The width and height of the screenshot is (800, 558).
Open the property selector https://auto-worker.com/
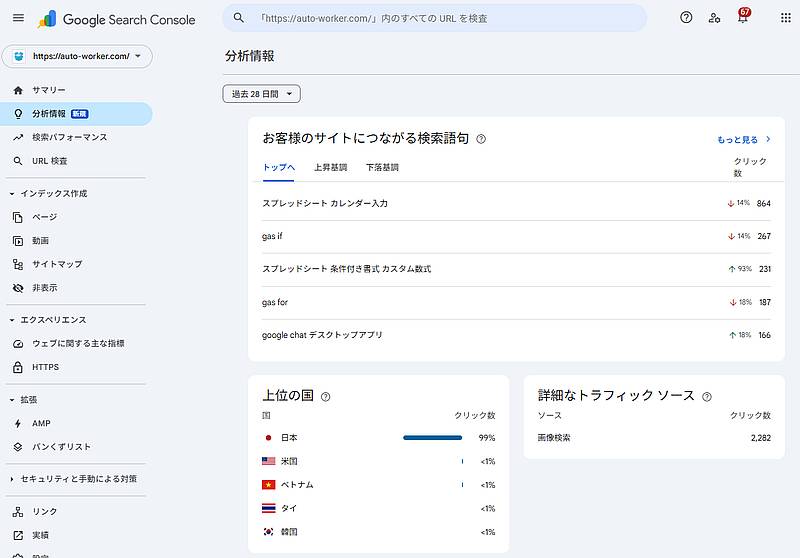point(77,56)
